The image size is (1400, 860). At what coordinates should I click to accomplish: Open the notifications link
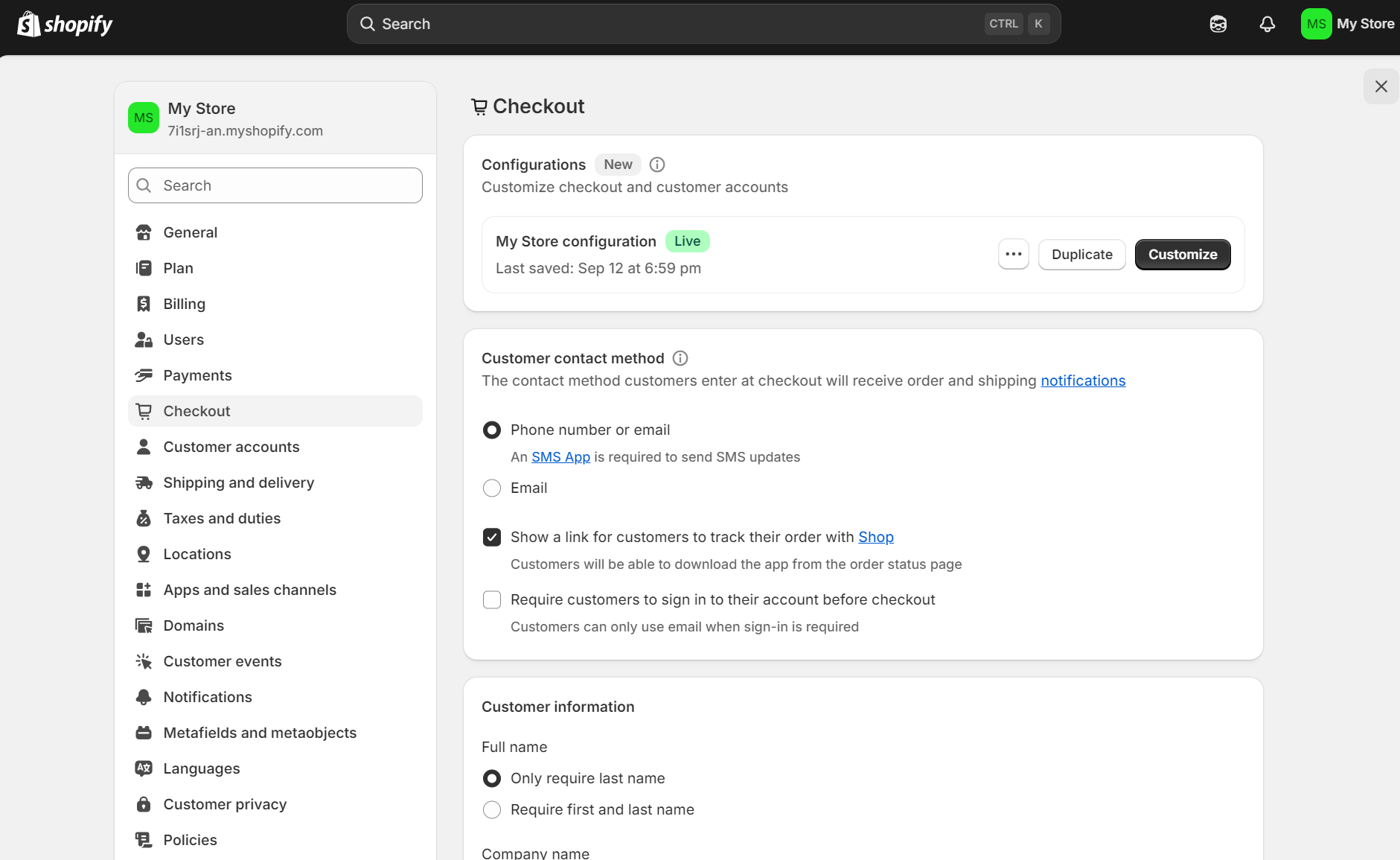pyautogui.click(x=1083, y=380)
